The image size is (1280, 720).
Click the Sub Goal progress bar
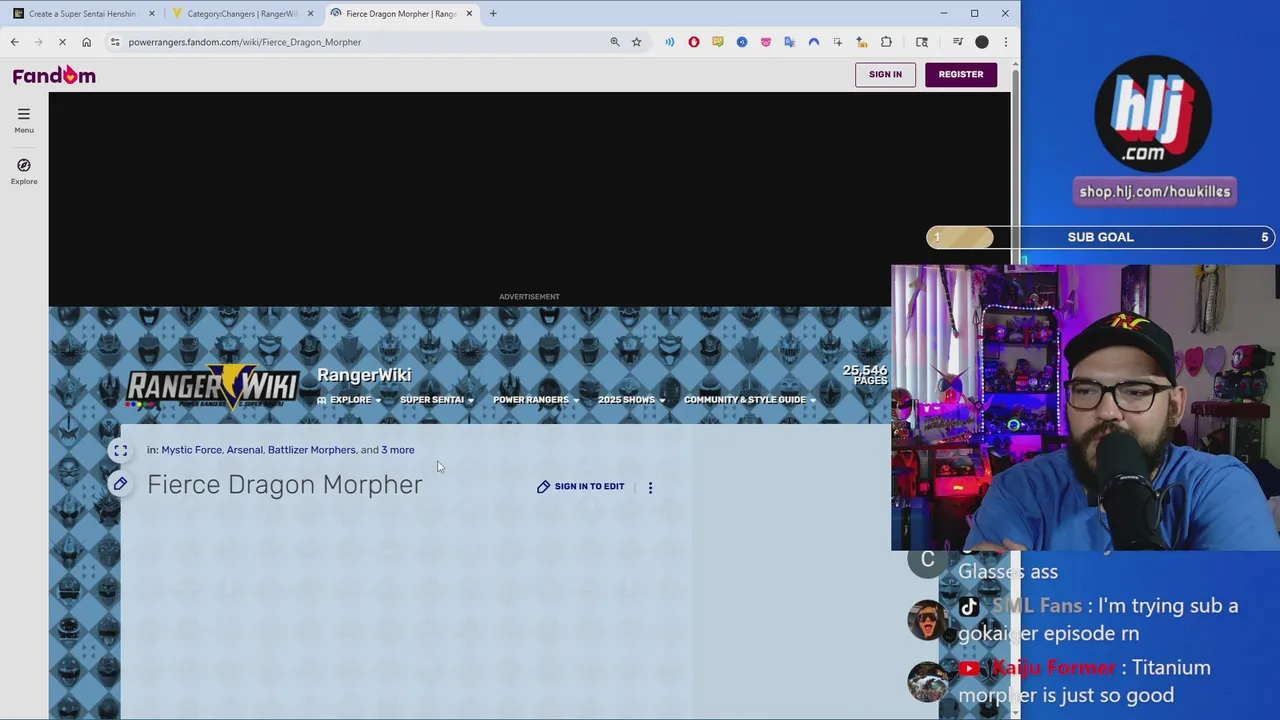point(1101,237)
